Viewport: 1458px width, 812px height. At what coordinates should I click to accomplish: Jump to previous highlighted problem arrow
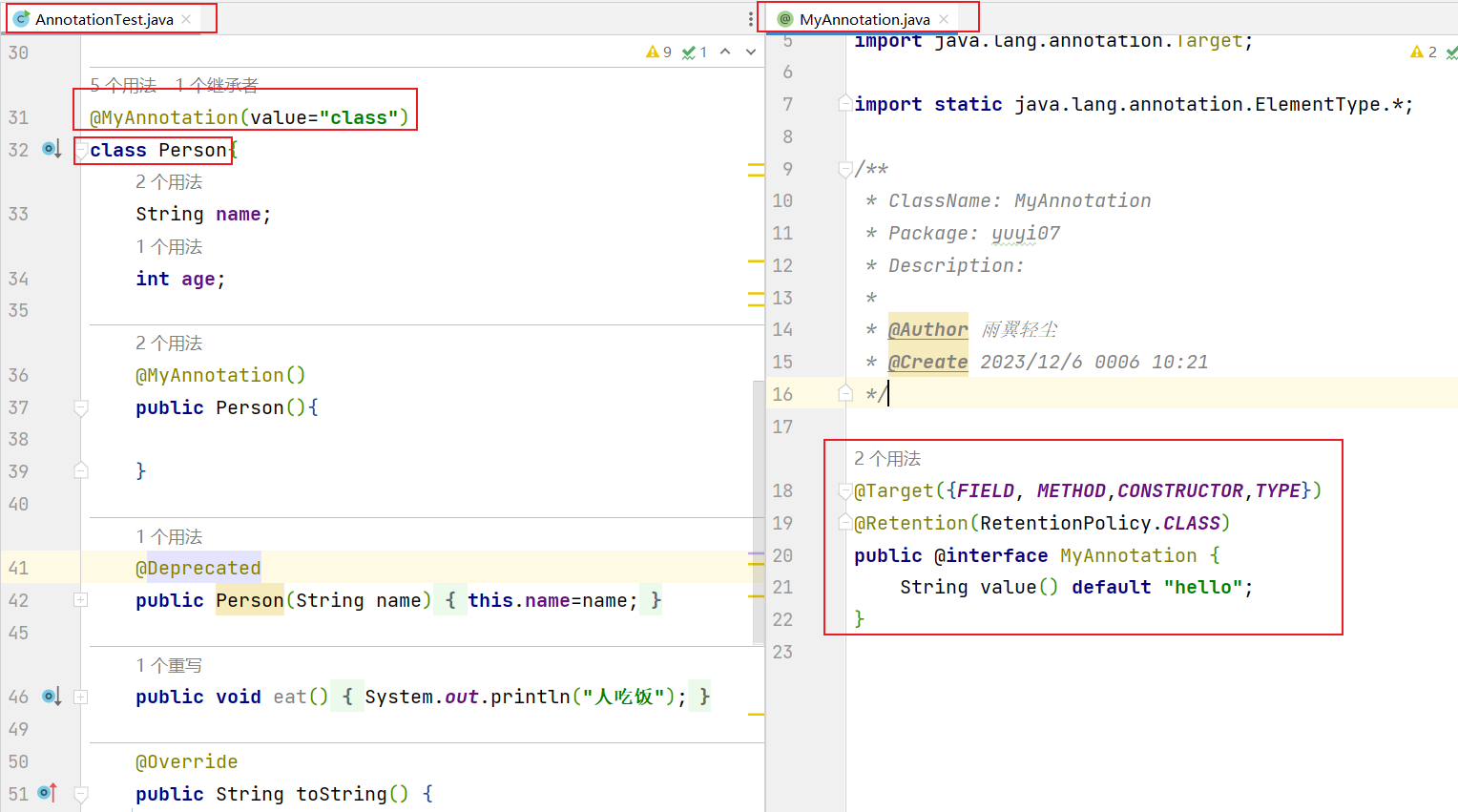[725, 52]
